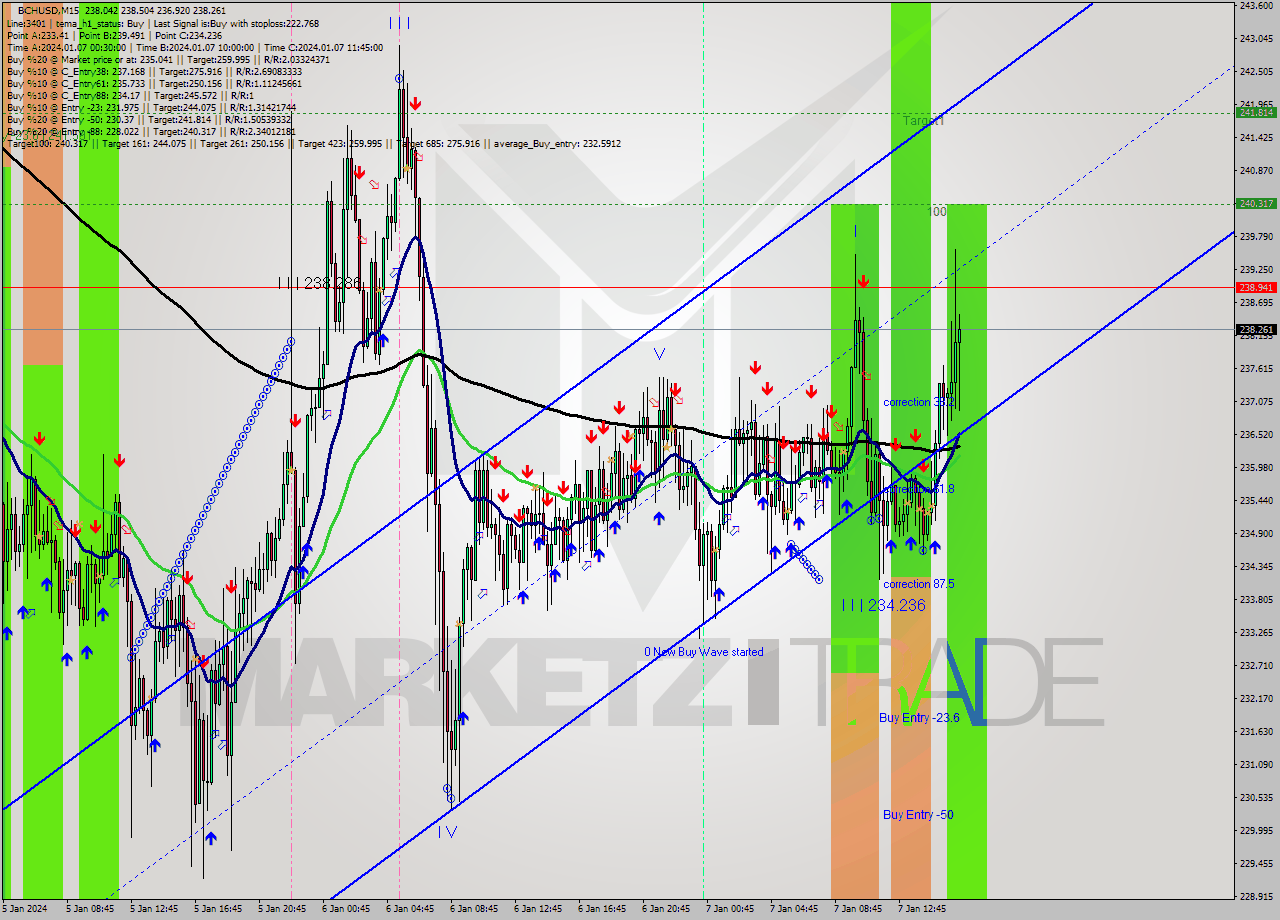This screenshot has height=920, width=1280.
Task: Click the 234.345 price axis label
Action: [x=1256, y=567]
